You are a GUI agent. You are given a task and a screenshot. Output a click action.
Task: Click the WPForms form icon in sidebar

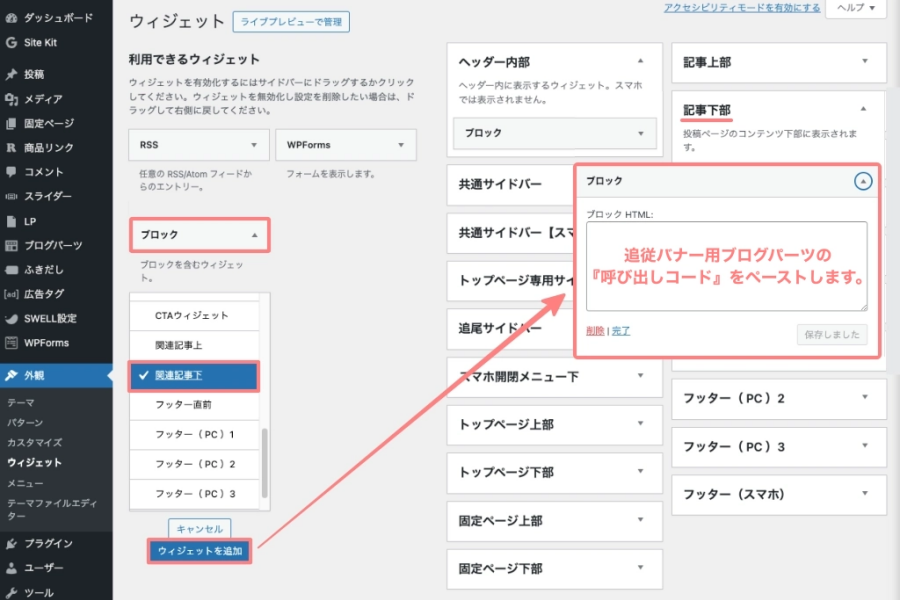11,343
